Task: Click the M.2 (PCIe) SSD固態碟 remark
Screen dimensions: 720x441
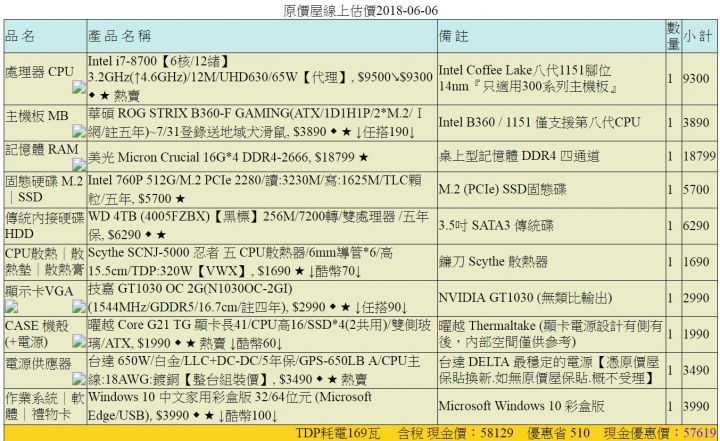Action: pos(503,189)
